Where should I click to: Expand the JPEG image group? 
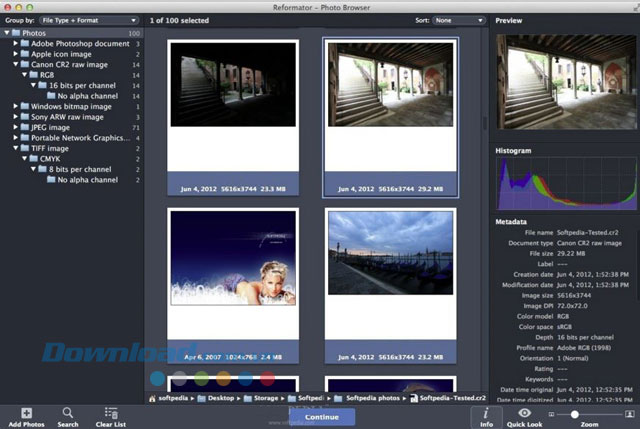coord(16,127)
